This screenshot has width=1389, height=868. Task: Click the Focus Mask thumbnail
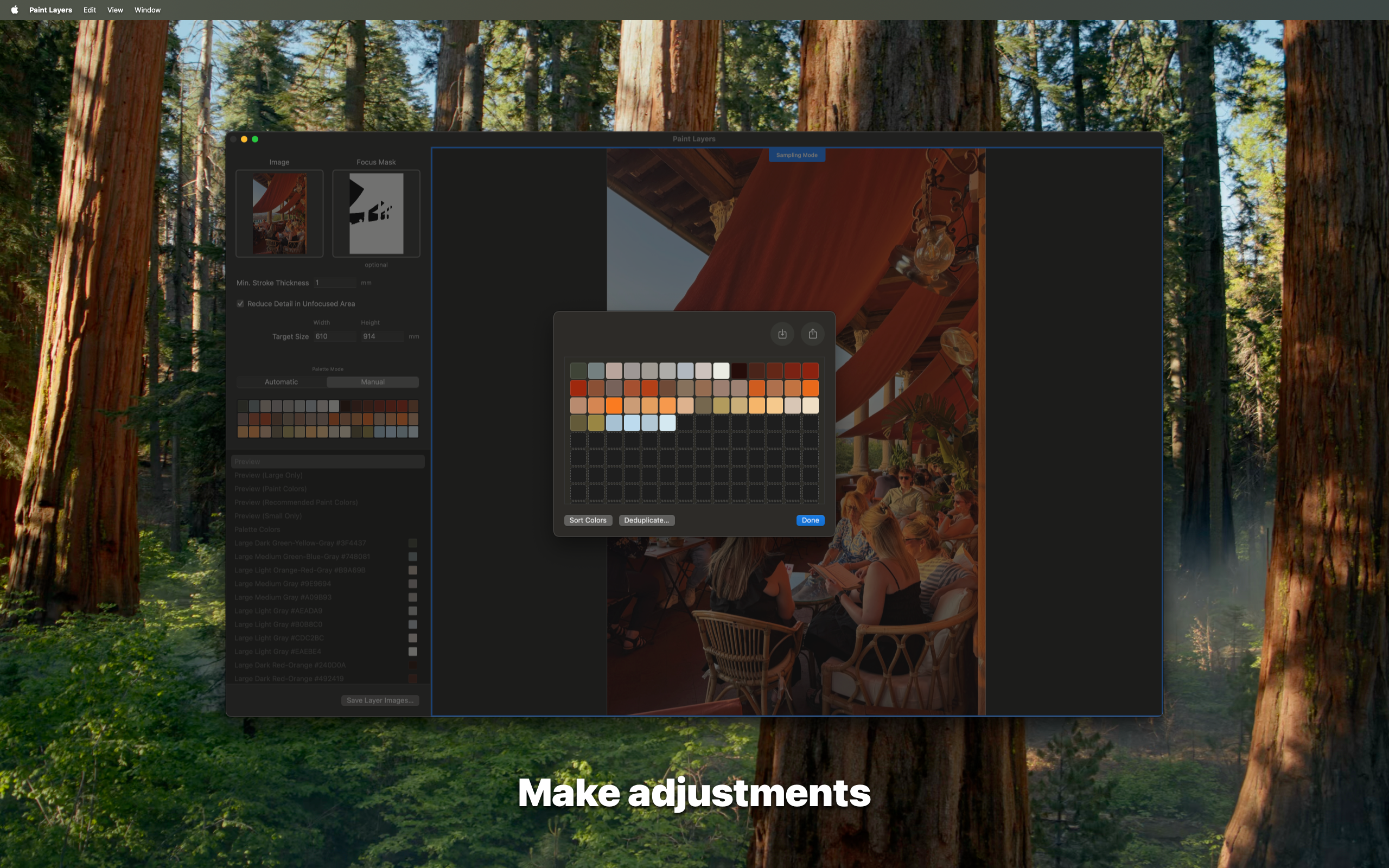(x=375, y=213)
